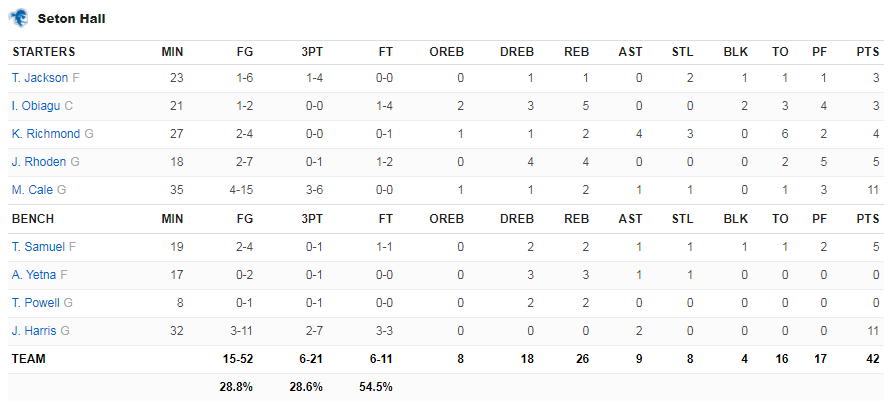Click the Seton Hall team logo icon

click(x=18, y=18)
